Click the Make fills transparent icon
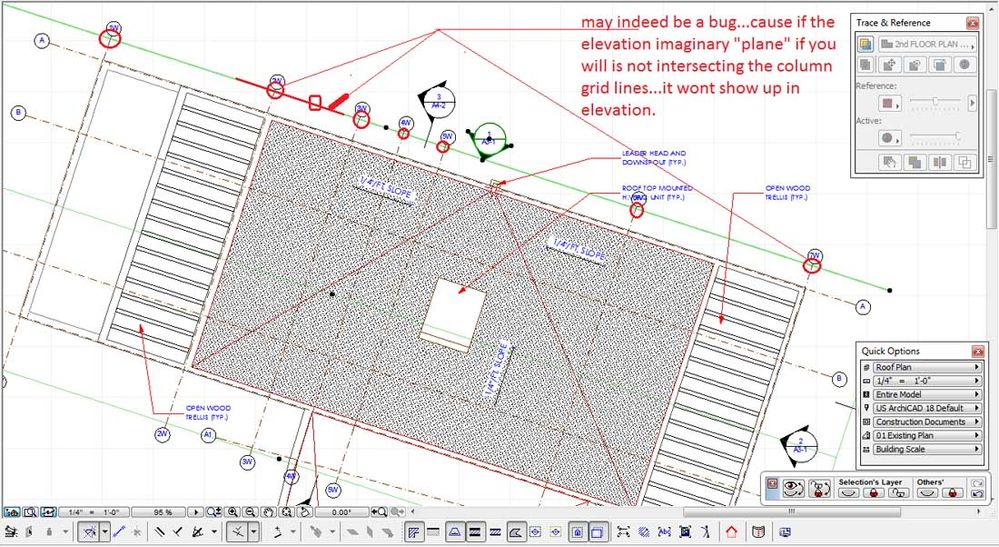This screenshot has width=999, height=547. (915, 162)
